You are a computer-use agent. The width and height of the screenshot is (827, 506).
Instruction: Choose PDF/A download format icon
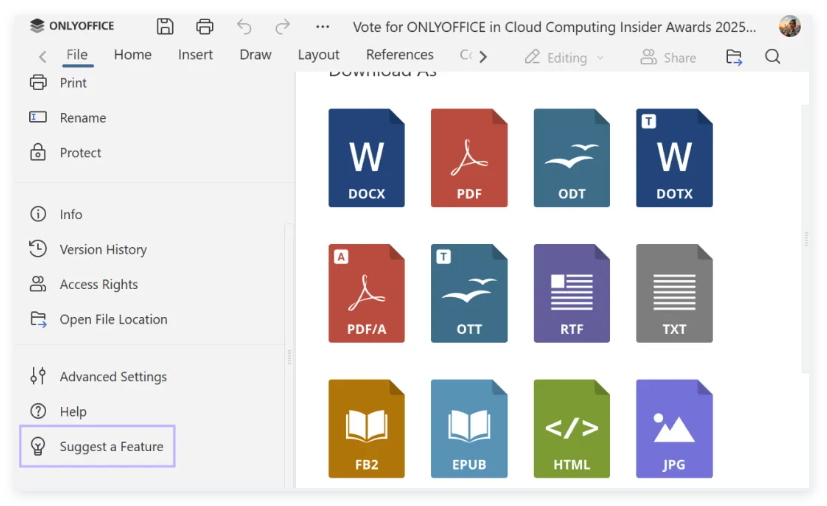click(366, 293)
